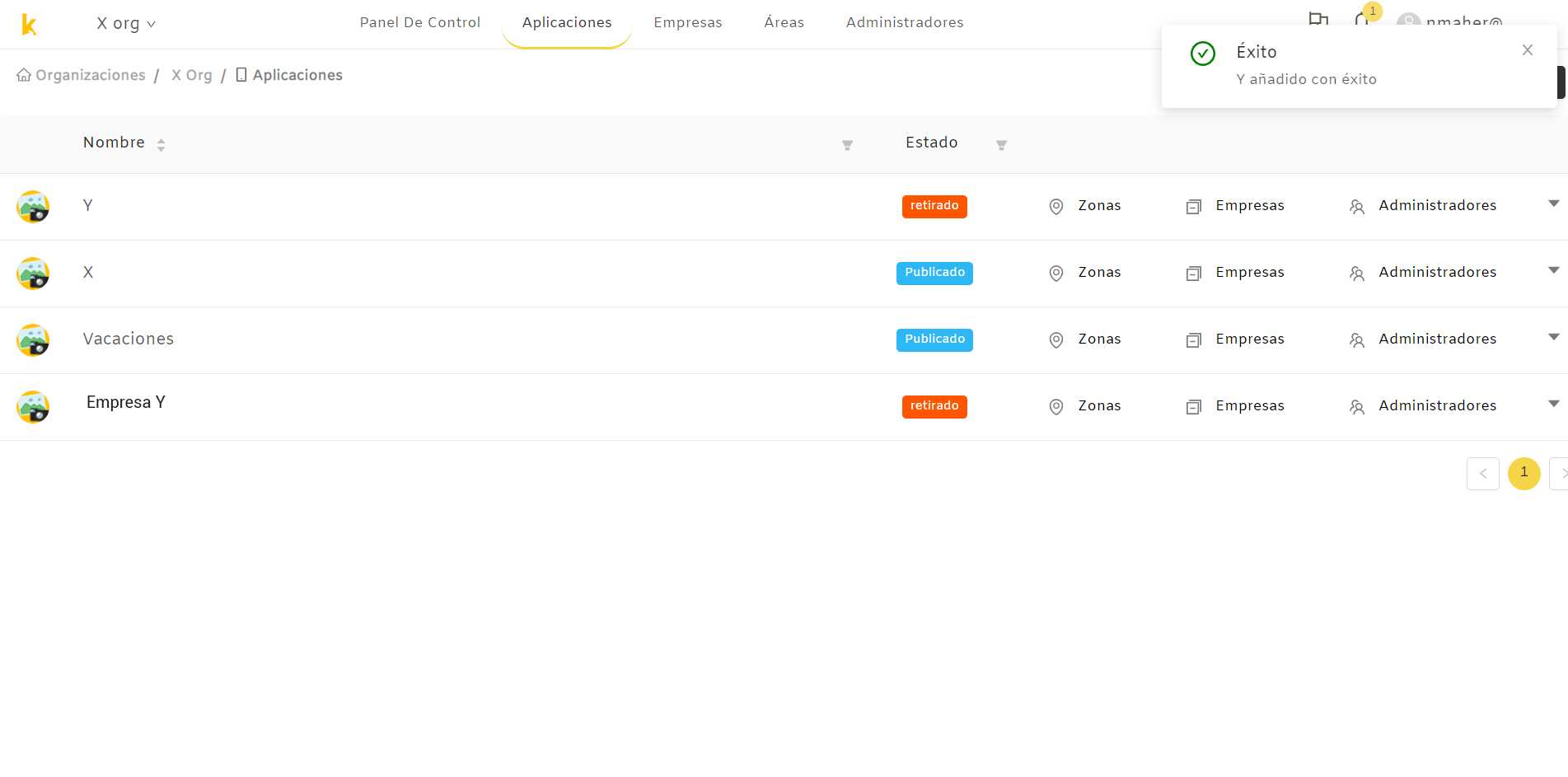Open Administradores for application Y

1438,205
